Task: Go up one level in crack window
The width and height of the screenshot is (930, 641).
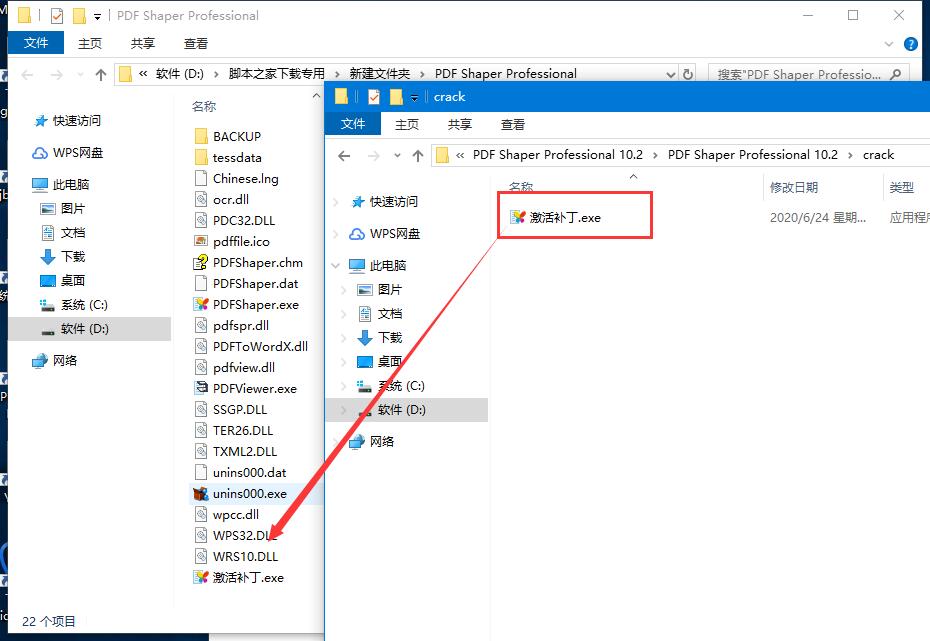Action: pyautogui.click(x=418, y=156)
